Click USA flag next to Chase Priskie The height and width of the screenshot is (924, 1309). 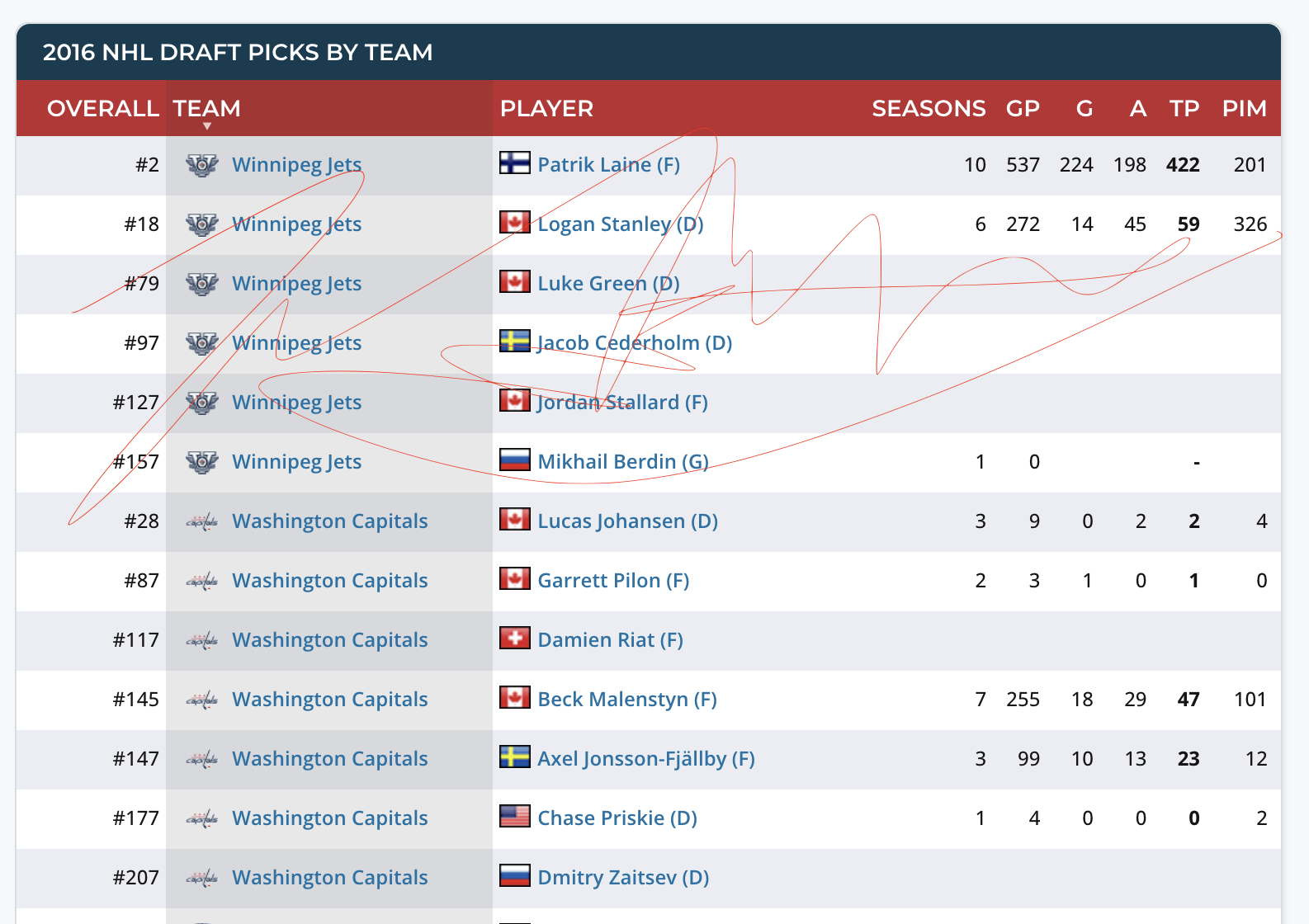(514, 816)
